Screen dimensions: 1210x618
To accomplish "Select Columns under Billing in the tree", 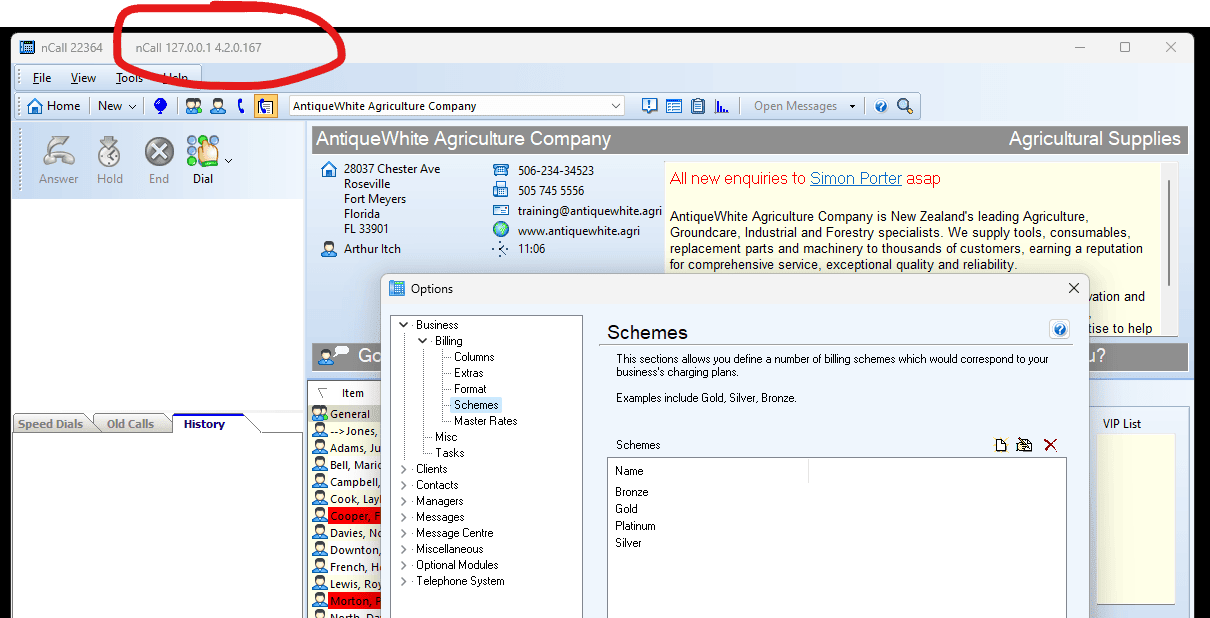I will (x=474, y=357).
